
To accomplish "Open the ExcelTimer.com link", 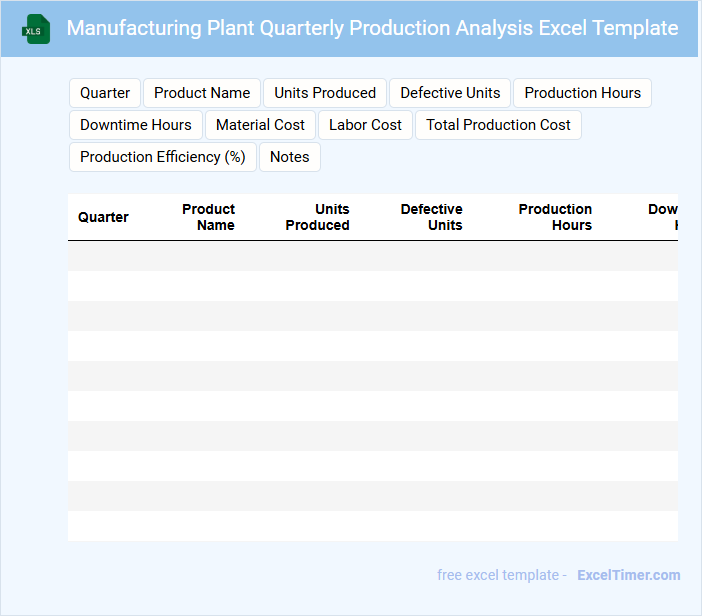I will (628, 575).
